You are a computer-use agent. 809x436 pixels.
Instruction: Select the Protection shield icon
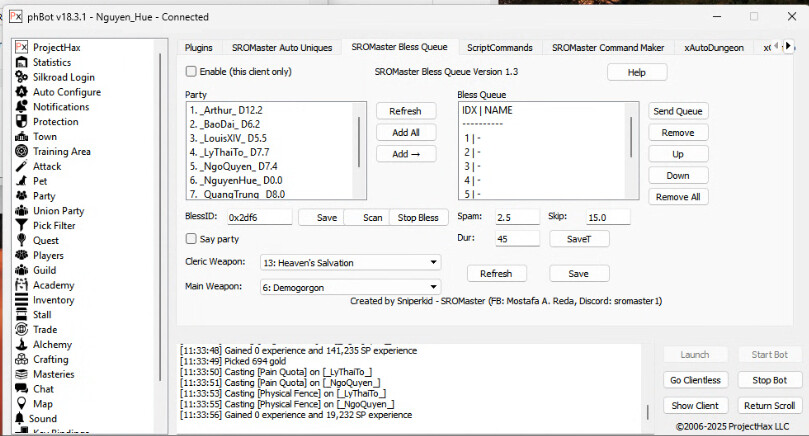pyautogui.click(x=23, y=122)
